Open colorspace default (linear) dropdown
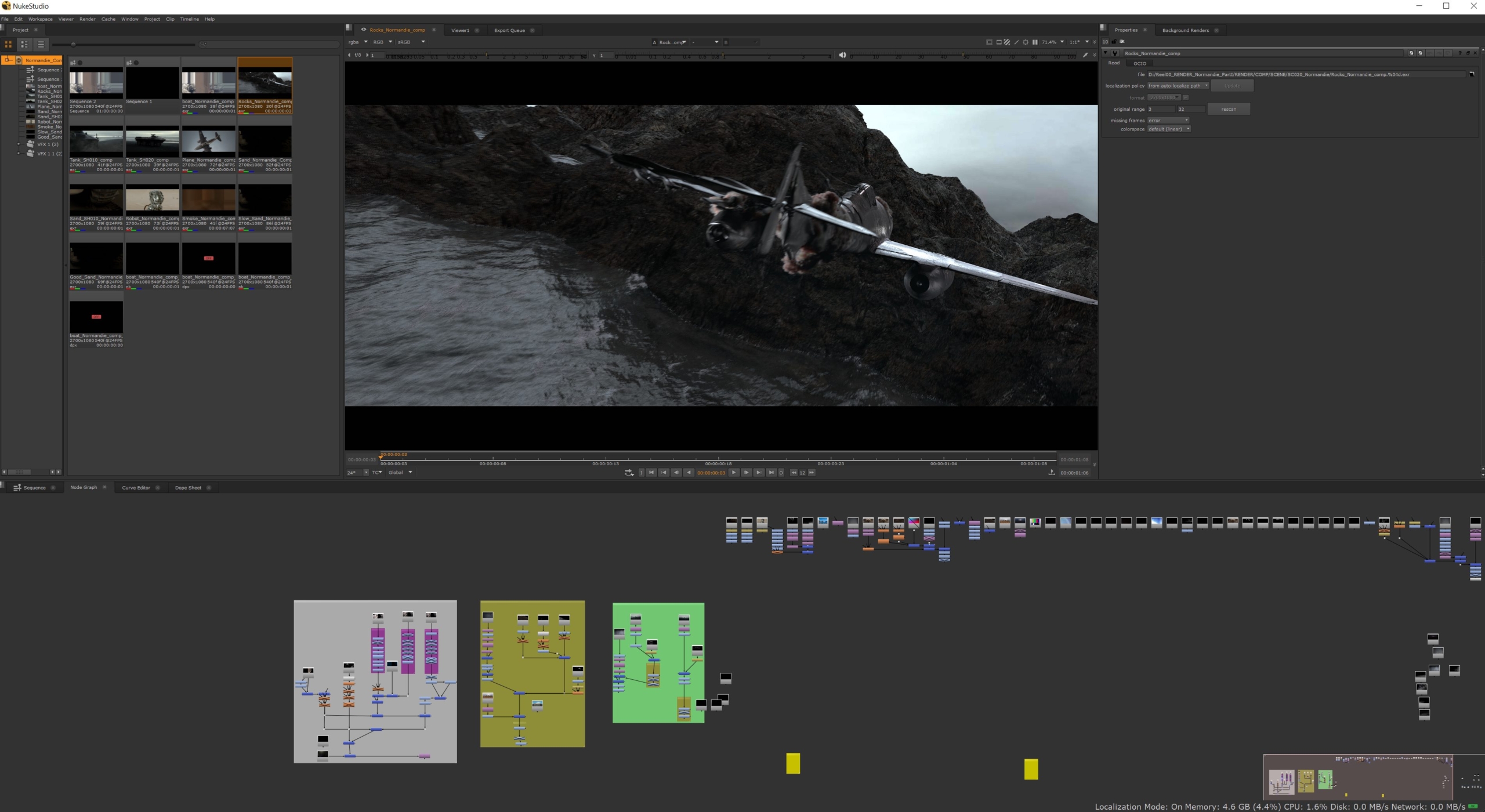The width and height of the screenshot is (1485, 812). point(1169,129)
